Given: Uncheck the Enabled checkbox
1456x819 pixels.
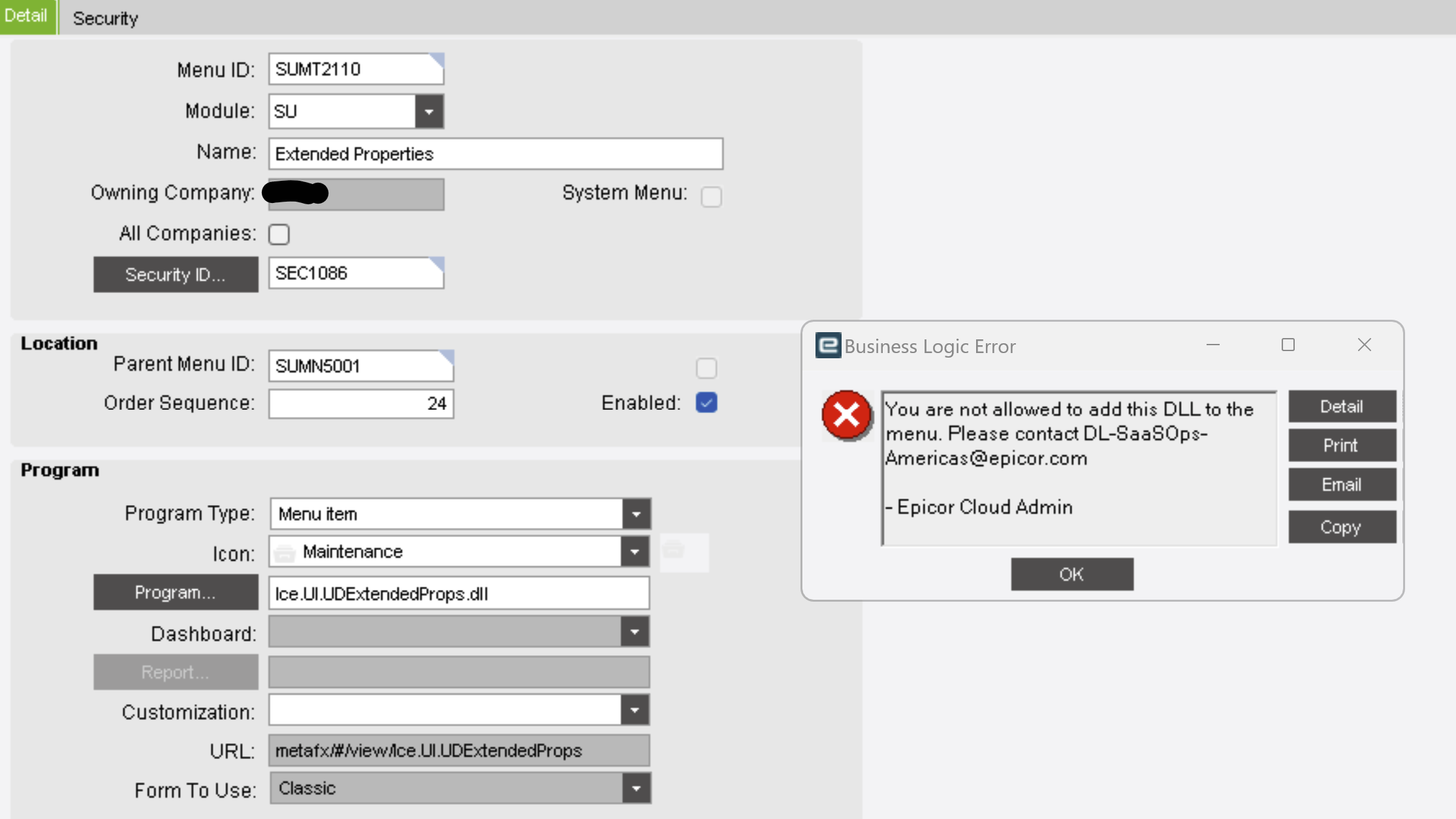Looking at the screenshot, I should coord(706,403).
